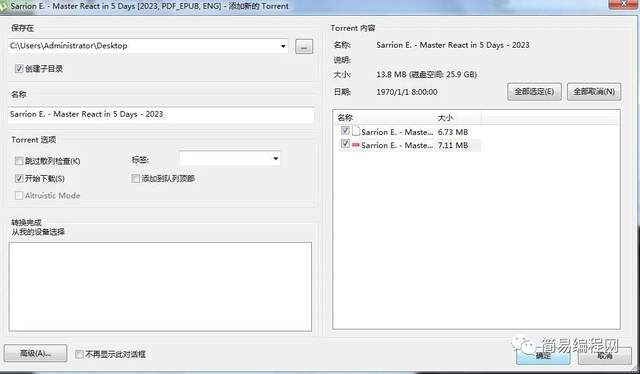Select first file row name Sarrion E. - Maste...

tap(397, 132)
